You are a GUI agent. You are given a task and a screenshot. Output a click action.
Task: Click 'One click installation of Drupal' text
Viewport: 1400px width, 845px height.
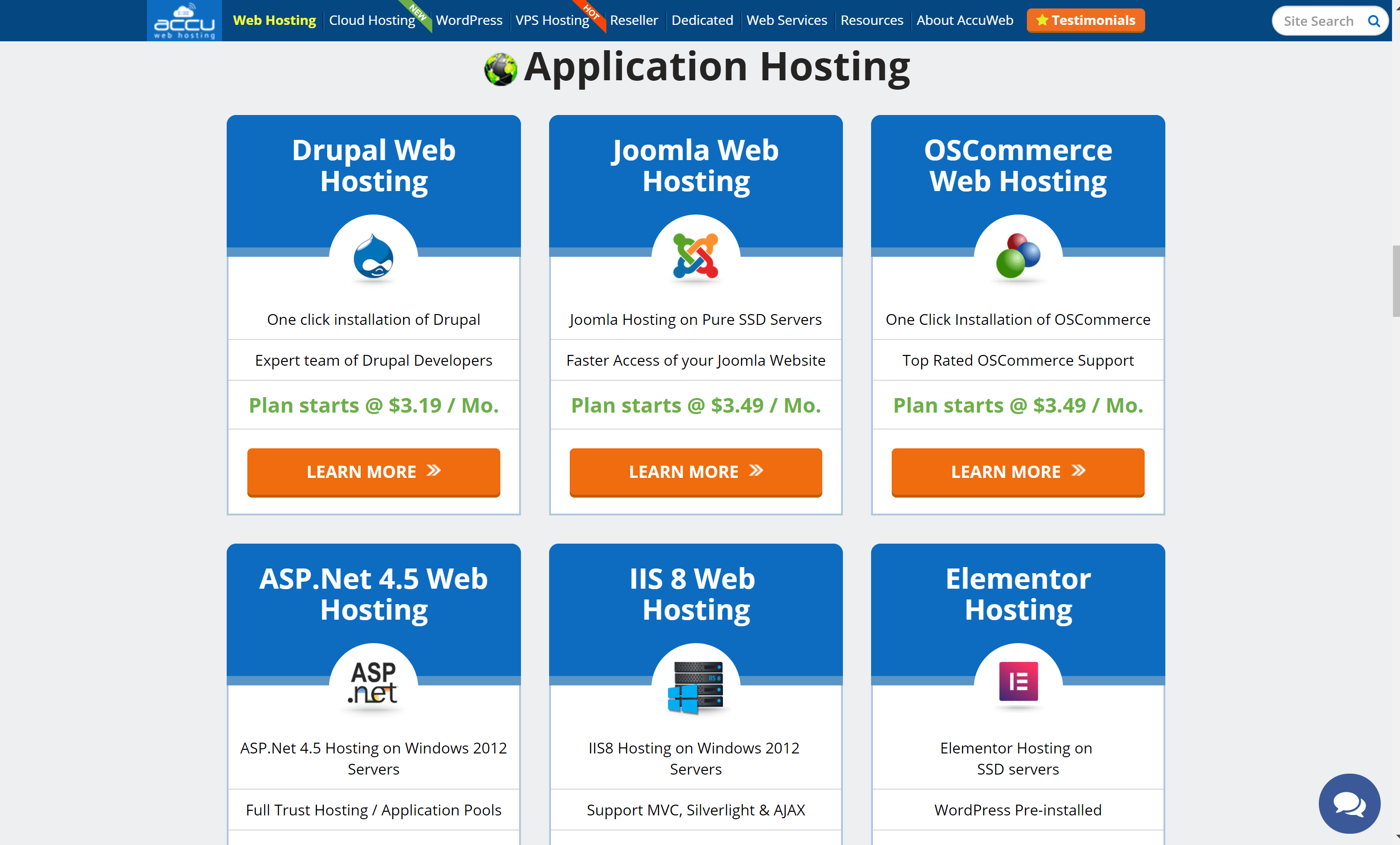[373, 319]
